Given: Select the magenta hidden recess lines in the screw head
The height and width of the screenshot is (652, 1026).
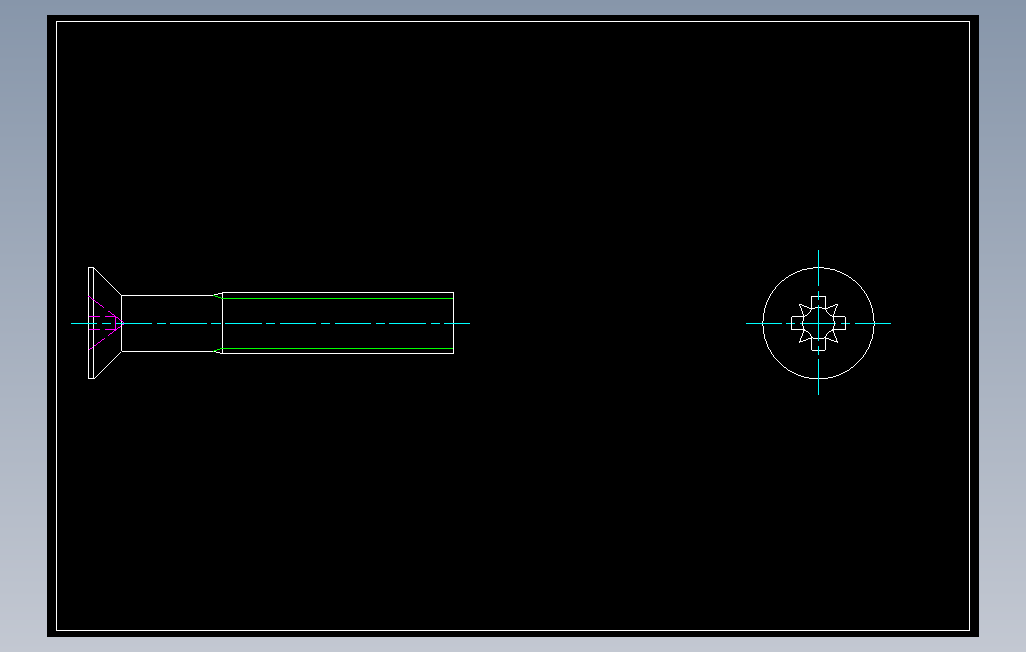Looking at the screenshot, I should [105, 323].
